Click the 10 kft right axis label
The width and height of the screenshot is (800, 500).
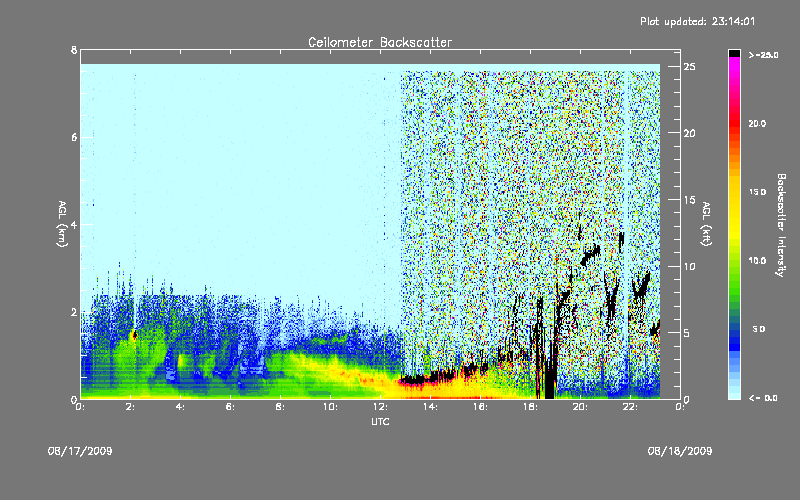689,266
